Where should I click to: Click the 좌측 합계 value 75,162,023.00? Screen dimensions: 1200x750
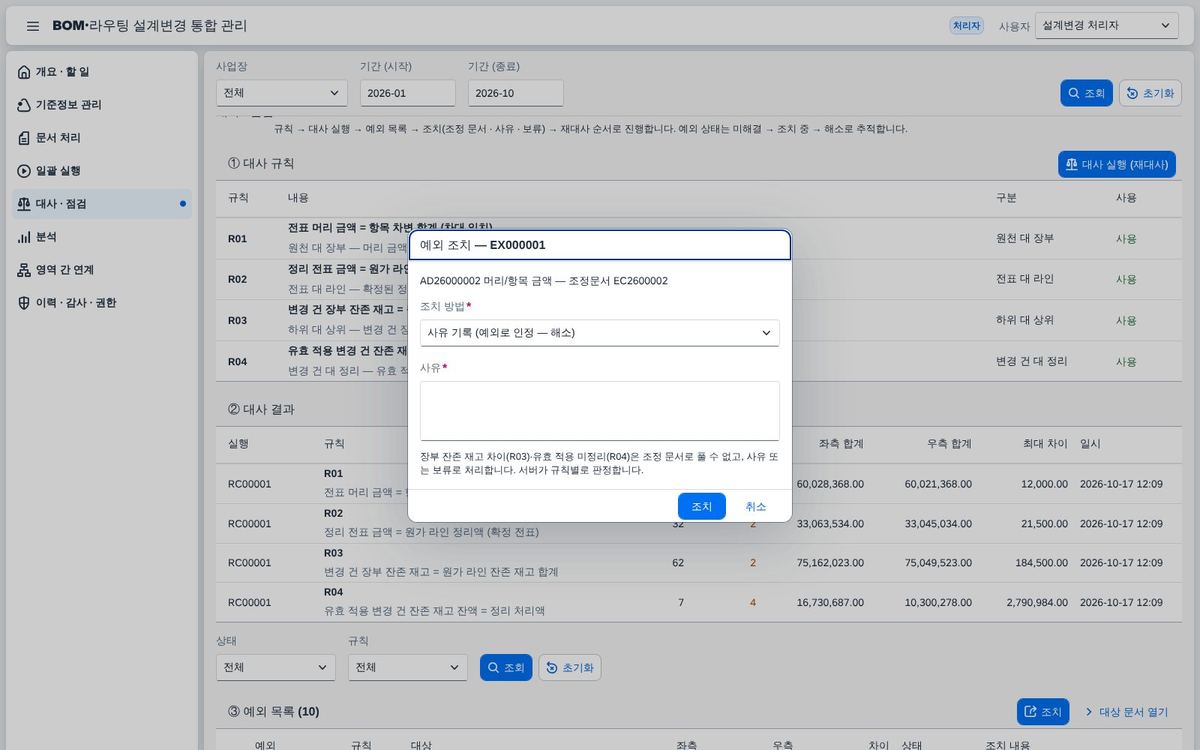point(830,563)
